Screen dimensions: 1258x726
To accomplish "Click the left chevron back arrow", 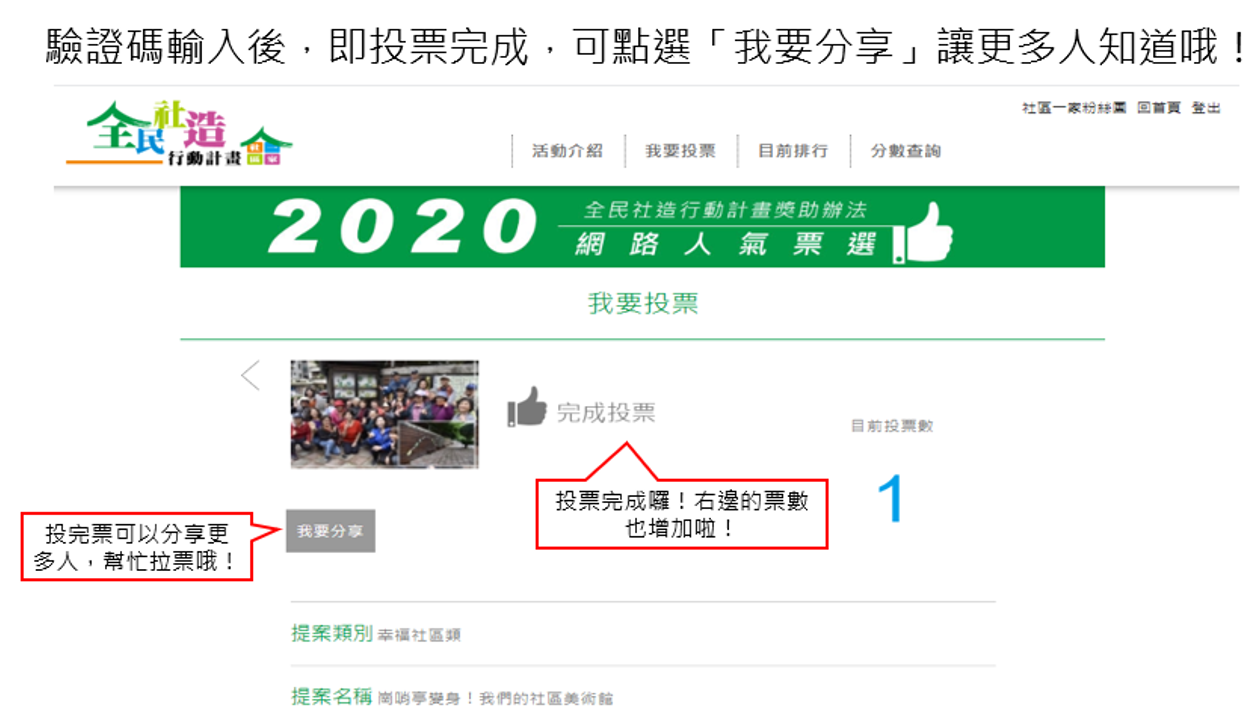I will point(250,376).
